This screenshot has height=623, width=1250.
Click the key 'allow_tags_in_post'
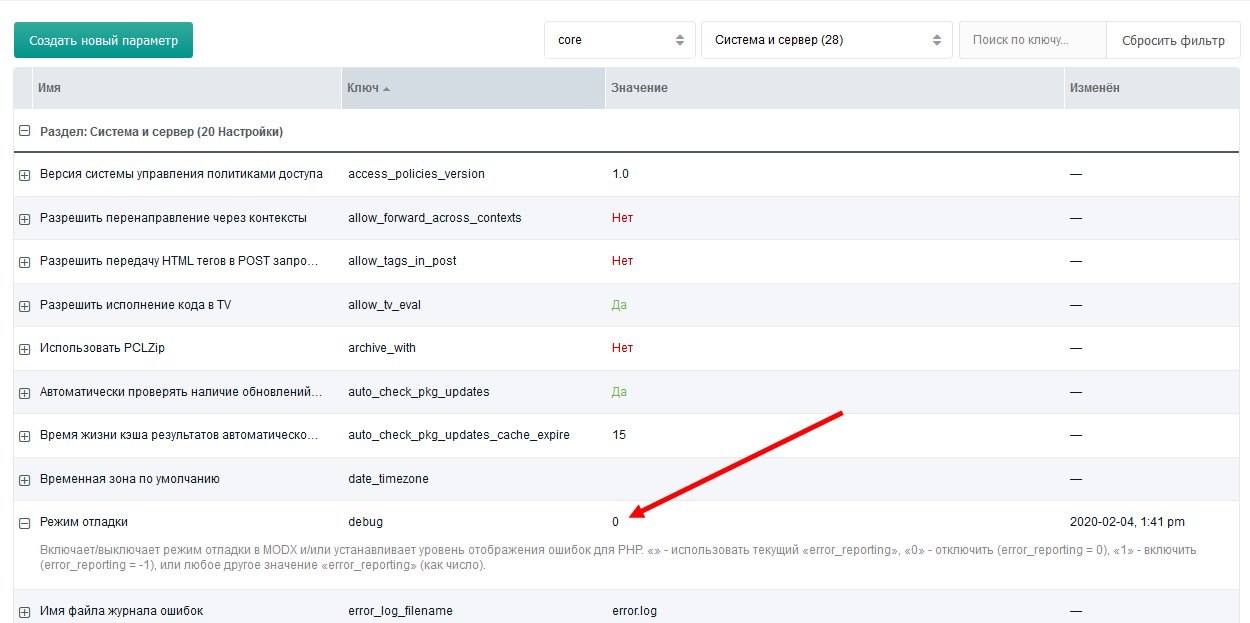(402, 261)
